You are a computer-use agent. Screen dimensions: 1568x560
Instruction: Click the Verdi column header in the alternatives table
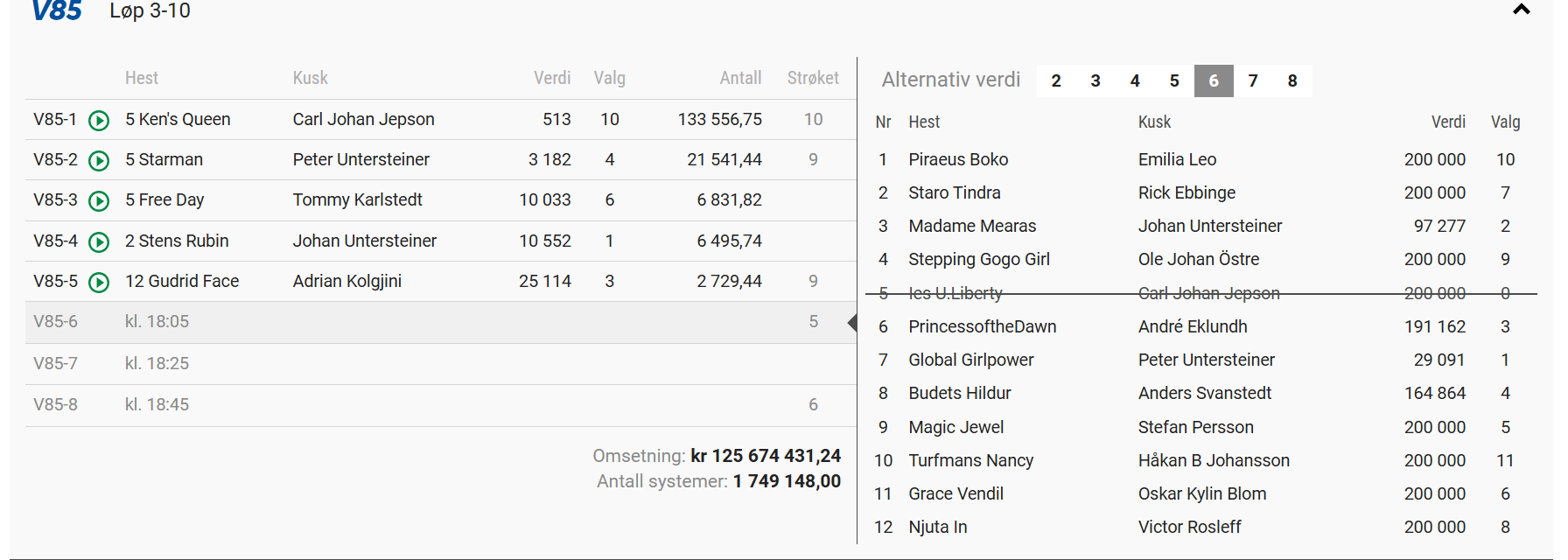click(1447, 122)
